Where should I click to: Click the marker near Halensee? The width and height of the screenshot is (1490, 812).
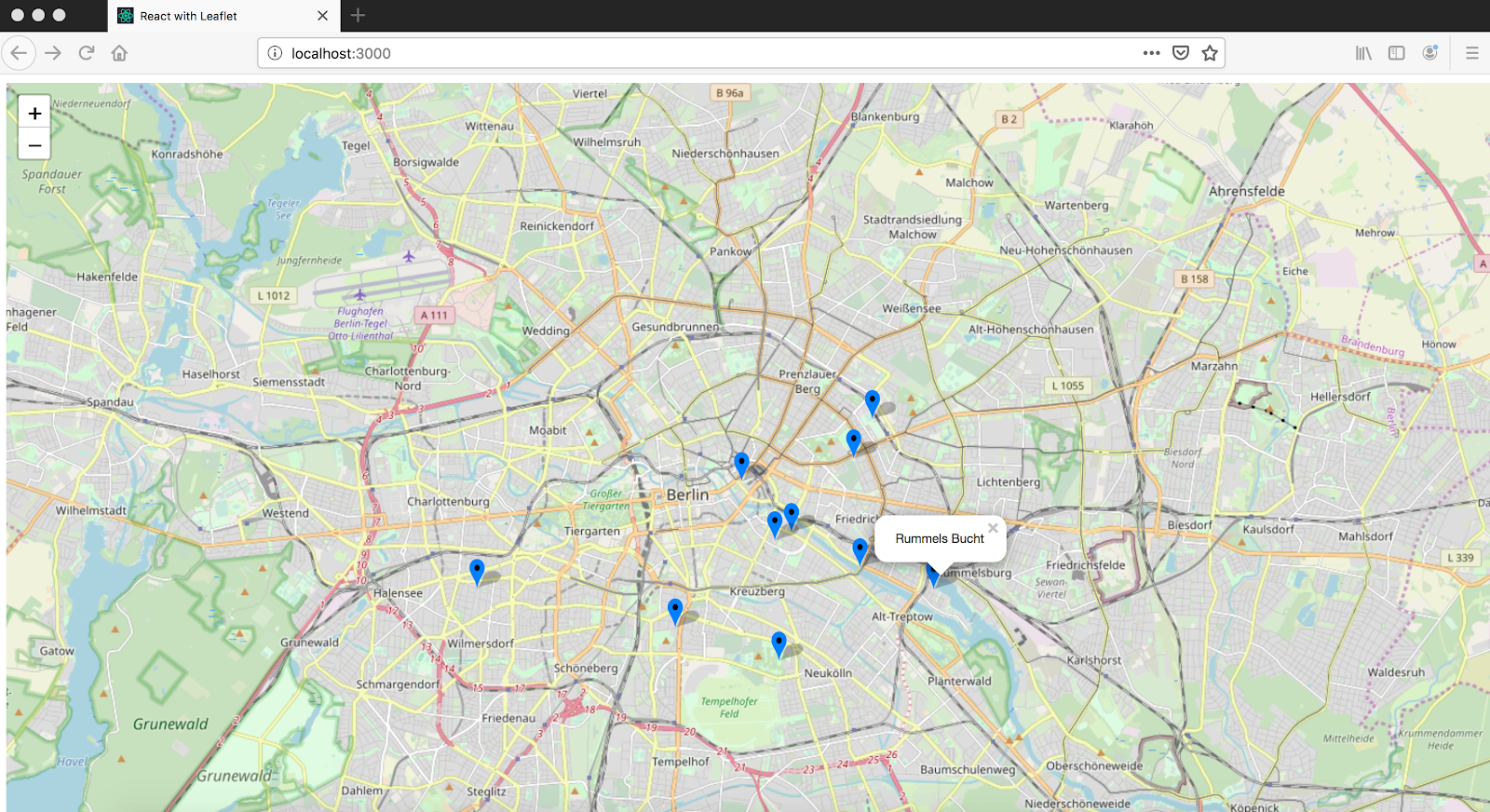pos(477,572)
